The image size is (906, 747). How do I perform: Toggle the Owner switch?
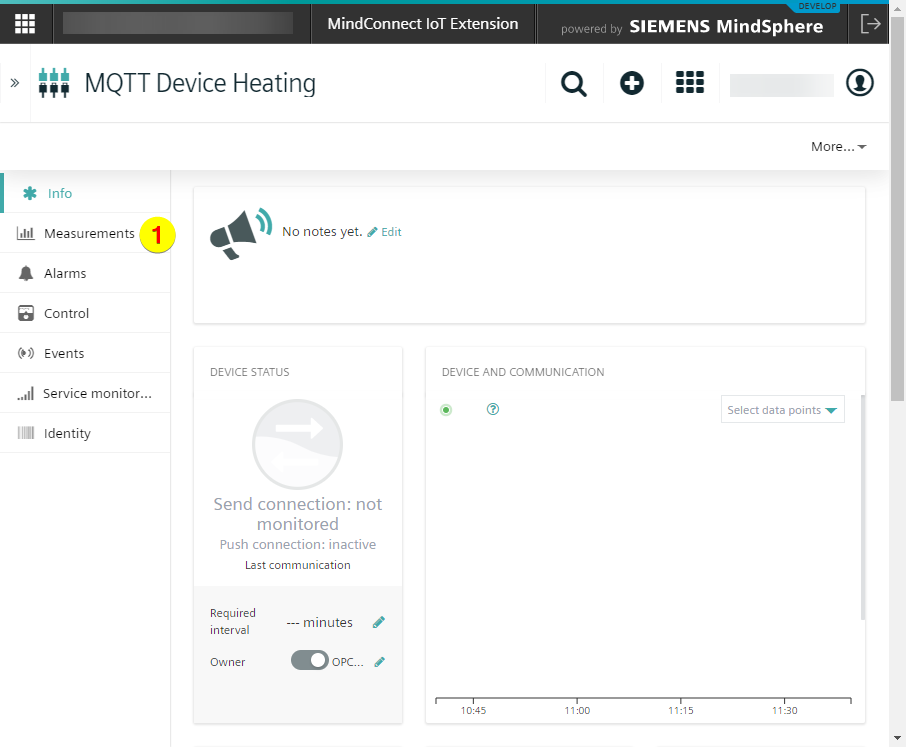310,661
